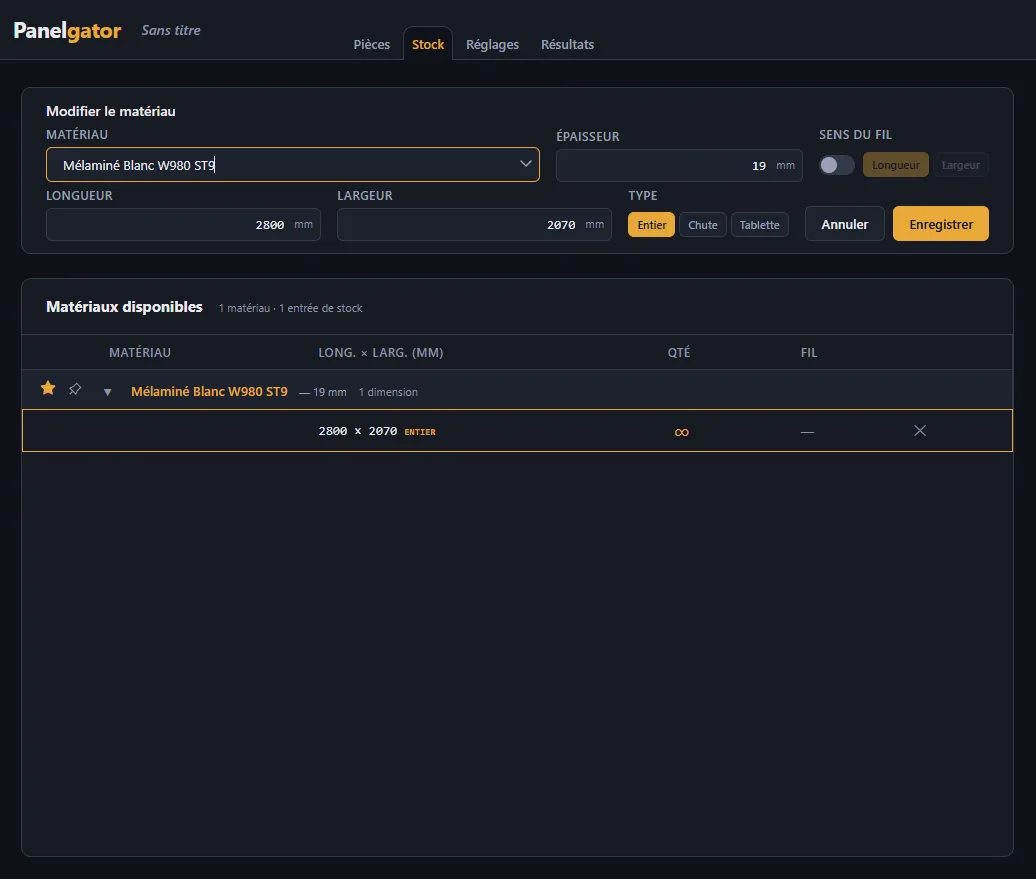The image size is (1036, 879).
Task: Click the Mélaminé Blanc W980 ST9 material name in list
Action: (209, 391)
